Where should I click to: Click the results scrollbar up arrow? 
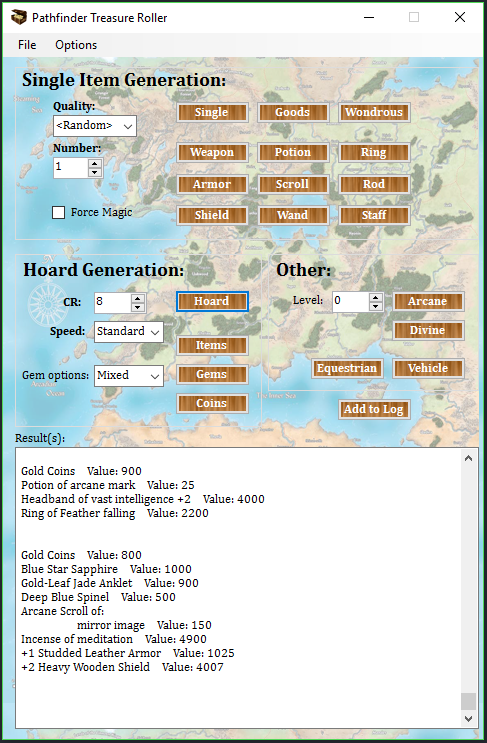(469, 458)
